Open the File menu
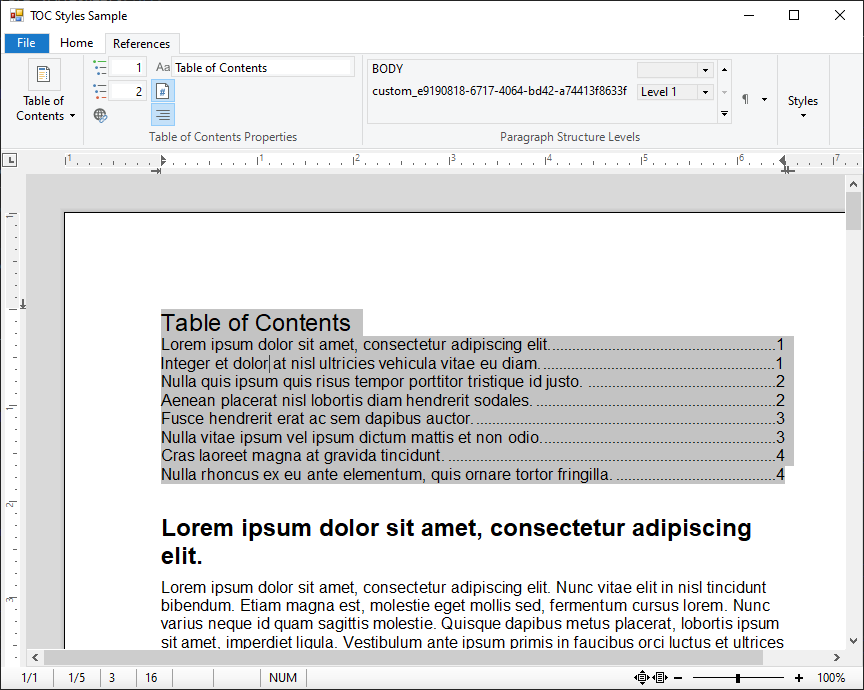This screenshot has height=690, width=864. click(x=26, y=43)
